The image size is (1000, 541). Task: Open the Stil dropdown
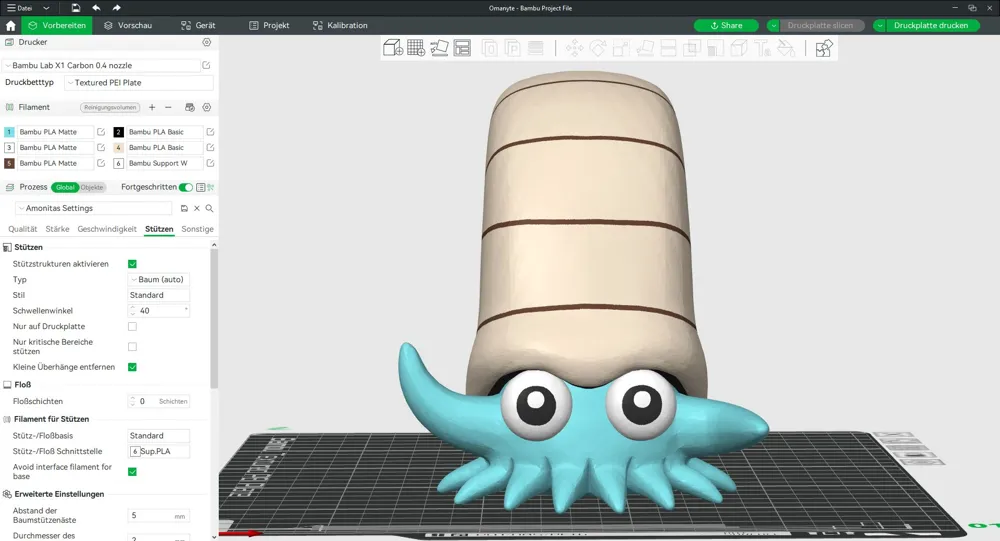click(159, 295)
